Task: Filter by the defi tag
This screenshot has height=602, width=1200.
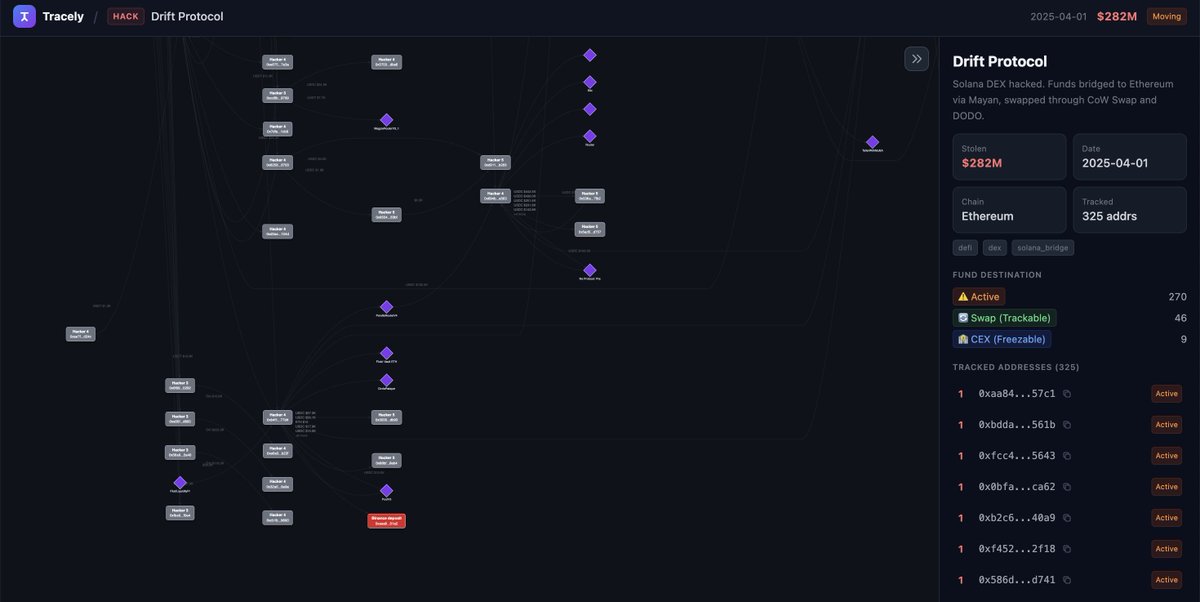Action: point(965,248)
